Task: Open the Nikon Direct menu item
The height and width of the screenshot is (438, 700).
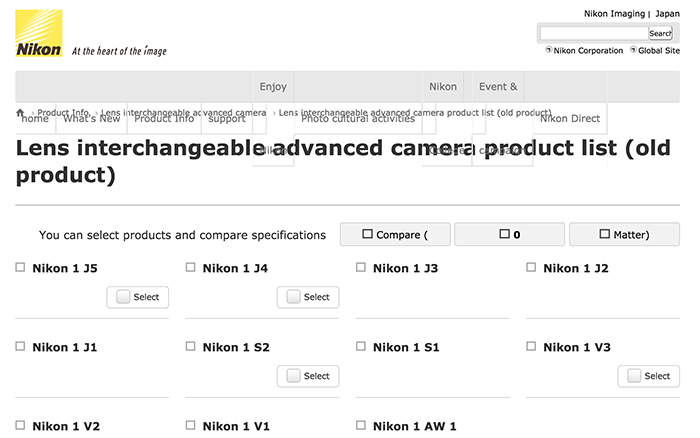Action: [570, 119]
